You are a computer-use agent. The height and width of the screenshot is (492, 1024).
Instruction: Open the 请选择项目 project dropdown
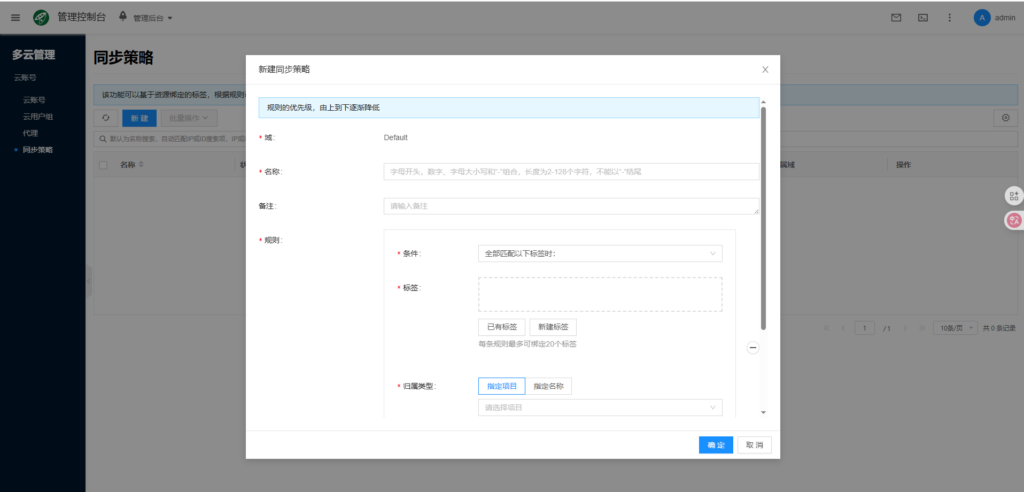click(600, 408)
